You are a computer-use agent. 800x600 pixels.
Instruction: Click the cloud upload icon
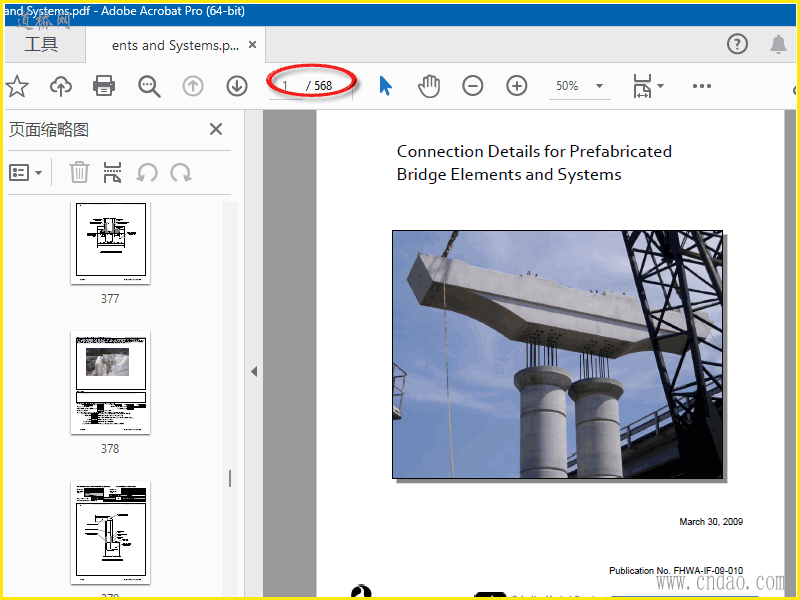point(61,86)
